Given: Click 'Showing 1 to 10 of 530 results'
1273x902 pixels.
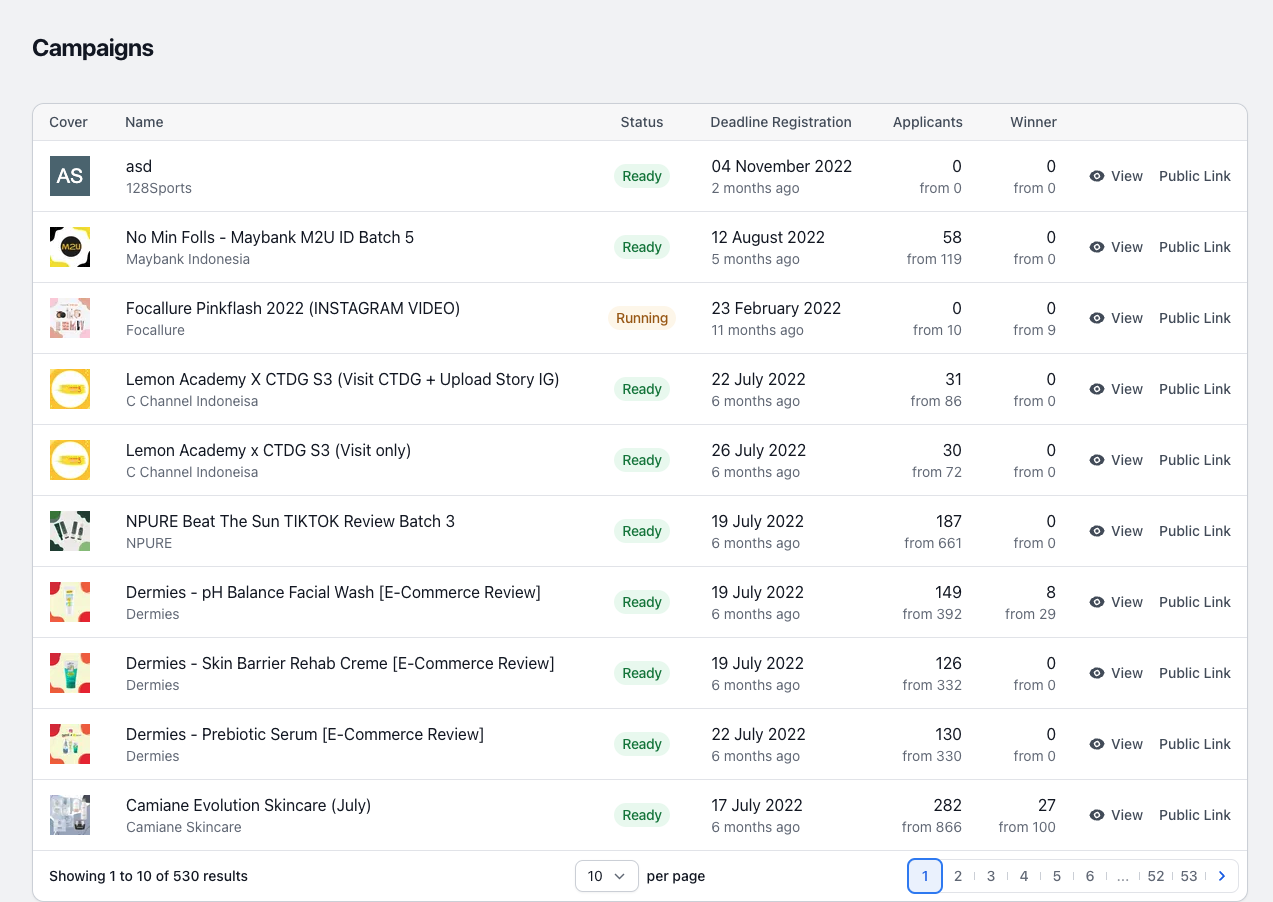Looking at the screenshot, I should point(148,876).
